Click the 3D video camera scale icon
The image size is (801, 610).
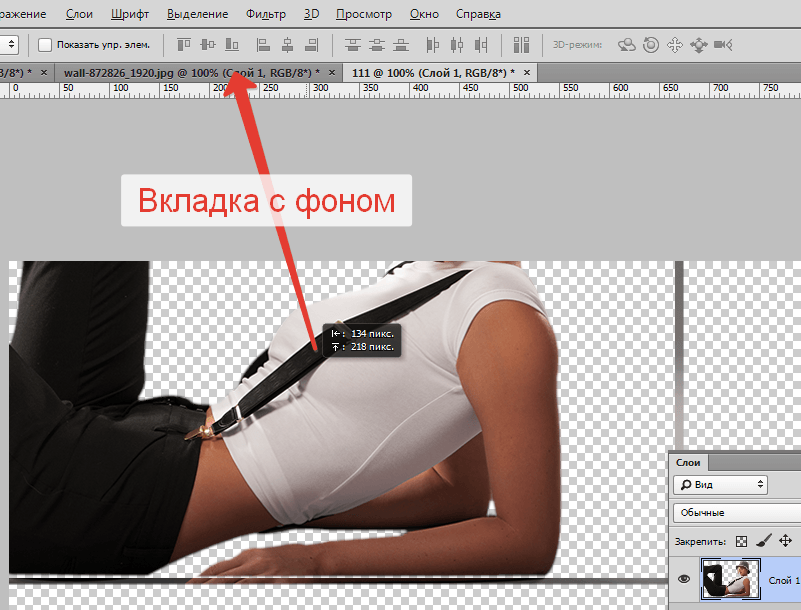pyautogui.click(x=724, y=45)
